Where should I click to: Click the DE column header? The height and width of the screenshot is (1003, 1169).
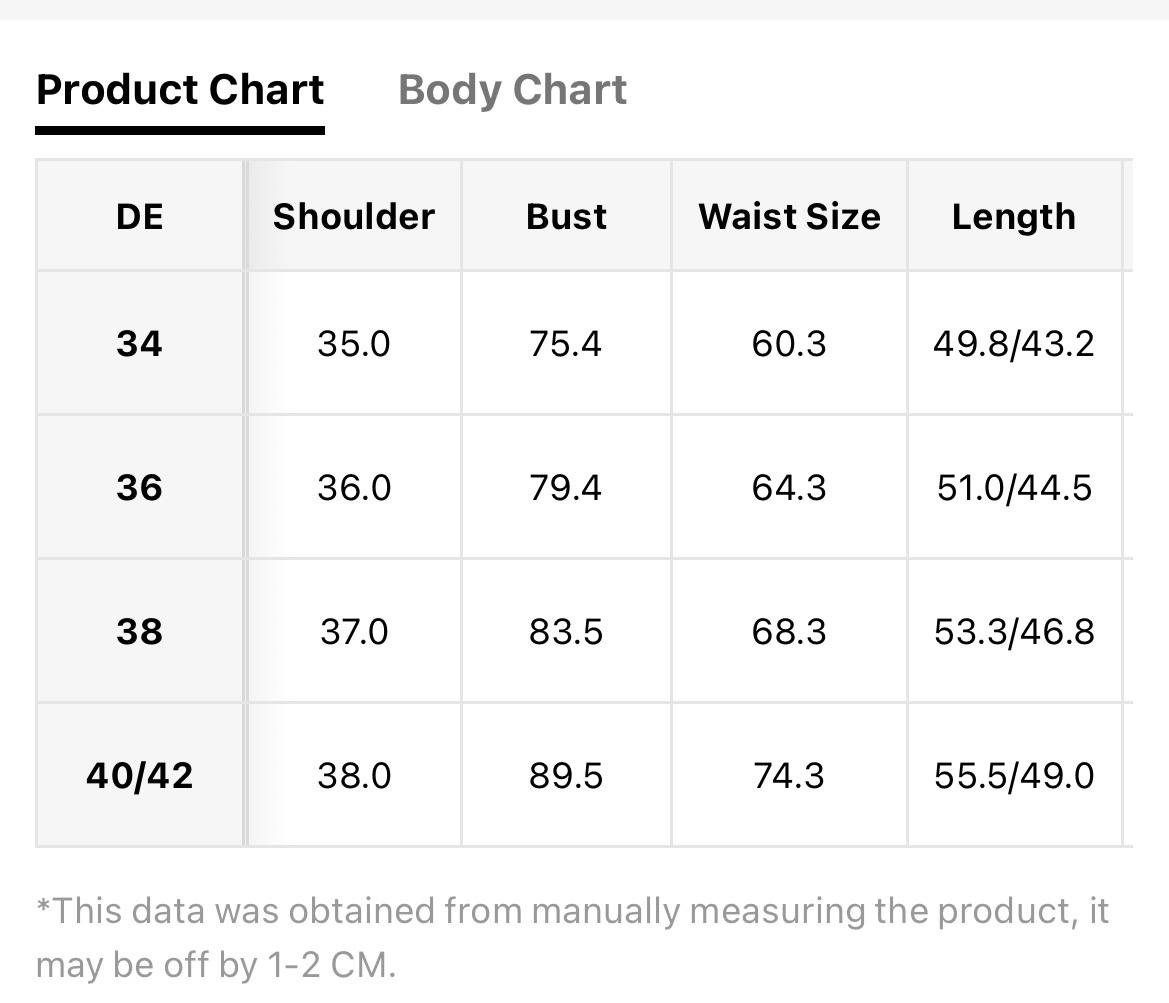click(x=139, y=216)
